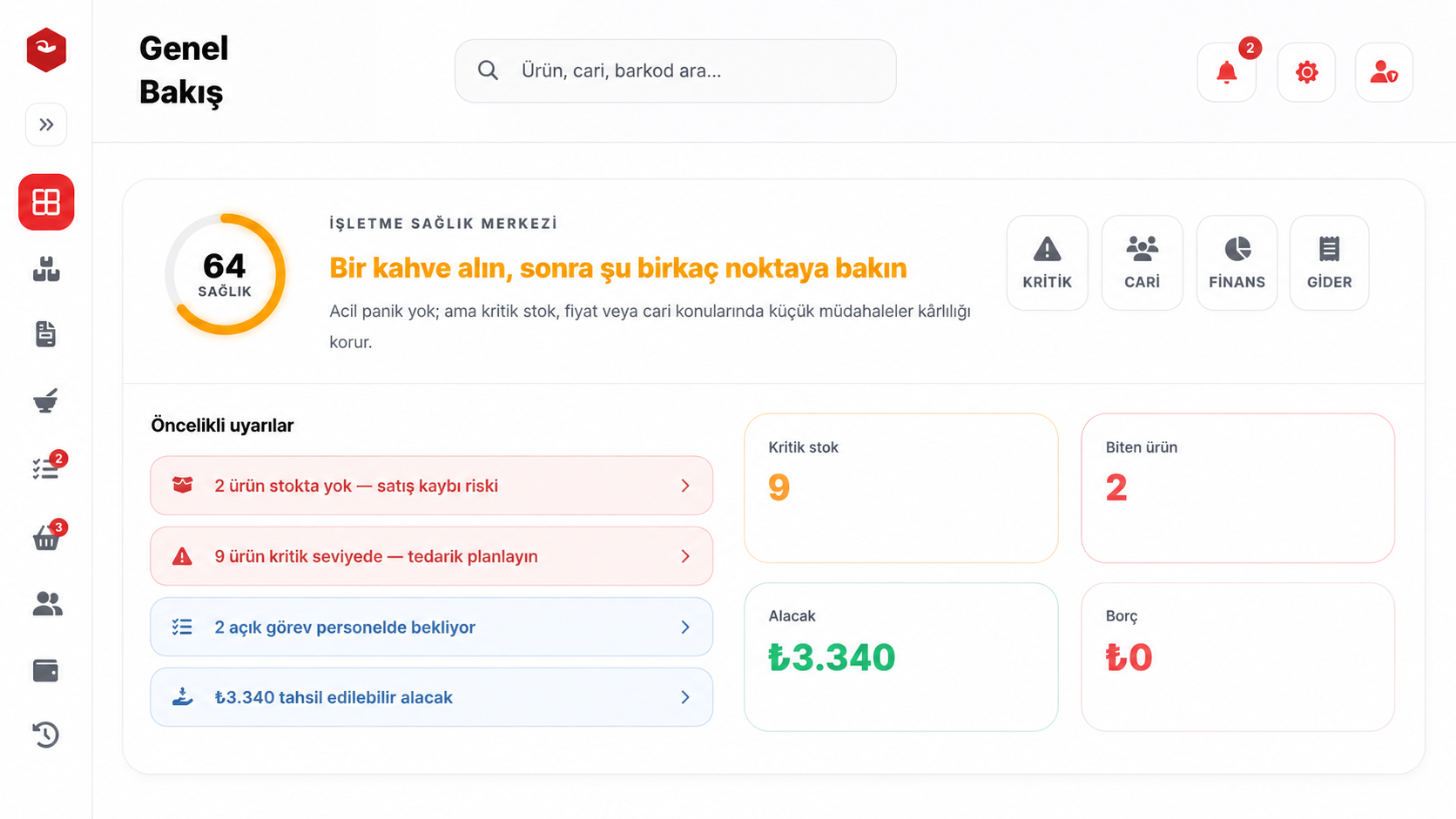Screen dimensions: 1456x819
Task: Open notifications bell with 2 alerts
Action: coord(1227,71)
